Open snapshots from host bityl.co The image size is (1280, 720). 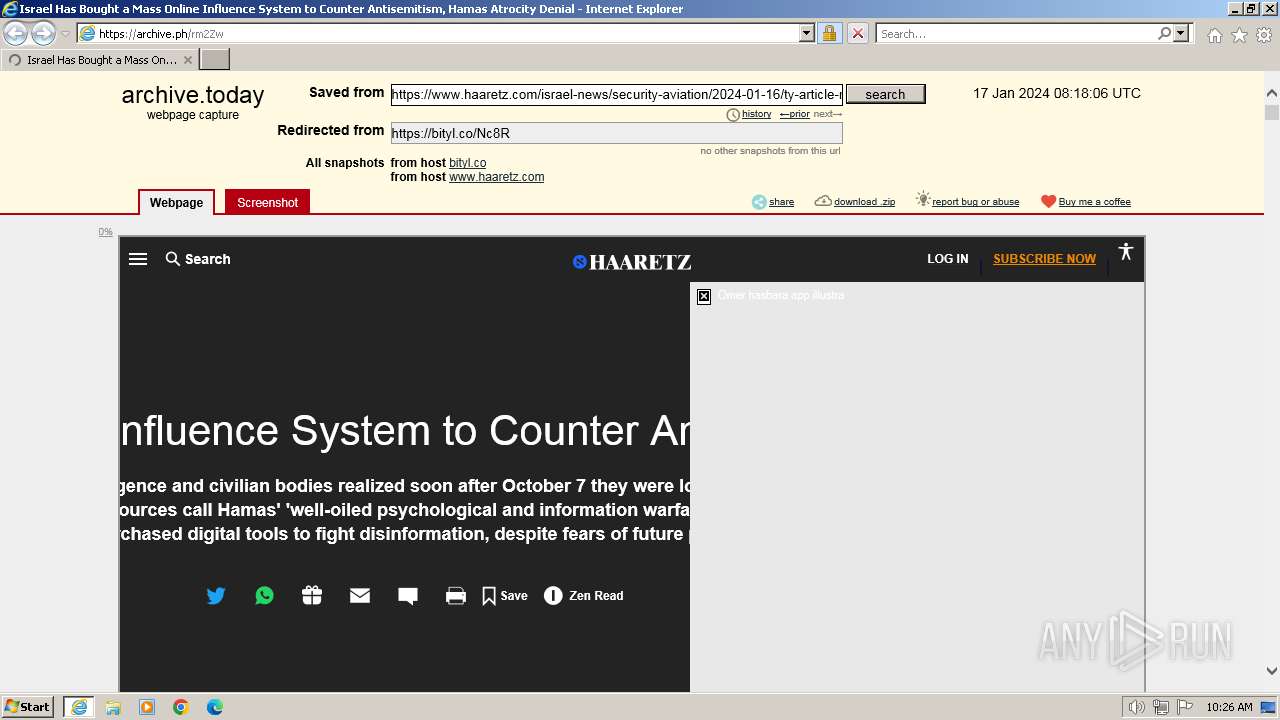[x=467, y=163]
